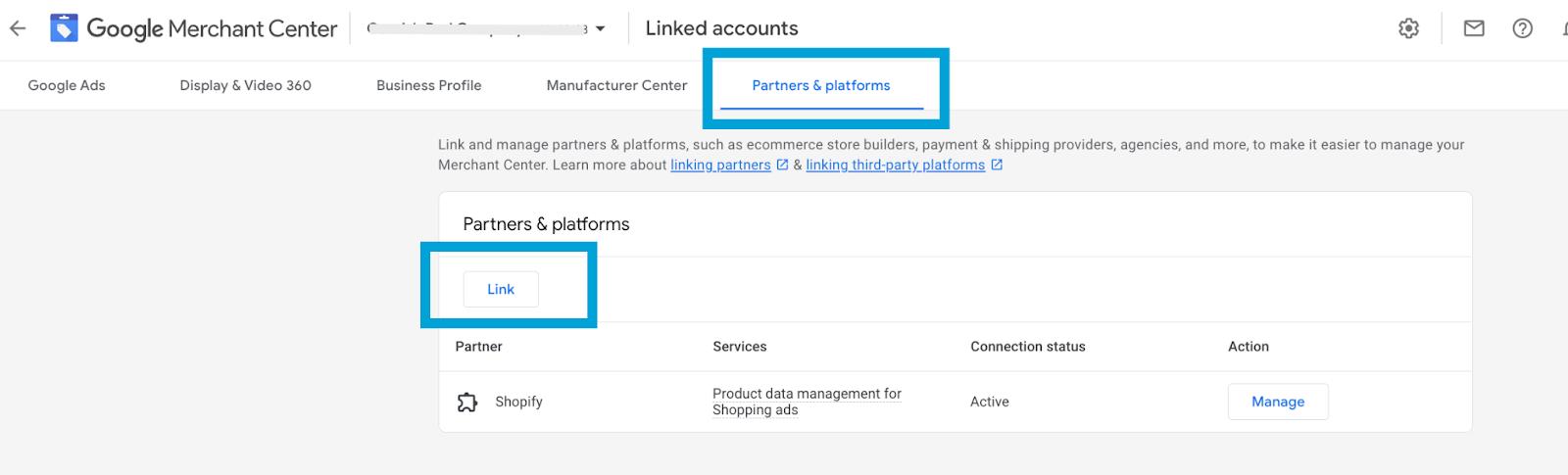Open the Manufacturer Center tab

pos(616,85)
